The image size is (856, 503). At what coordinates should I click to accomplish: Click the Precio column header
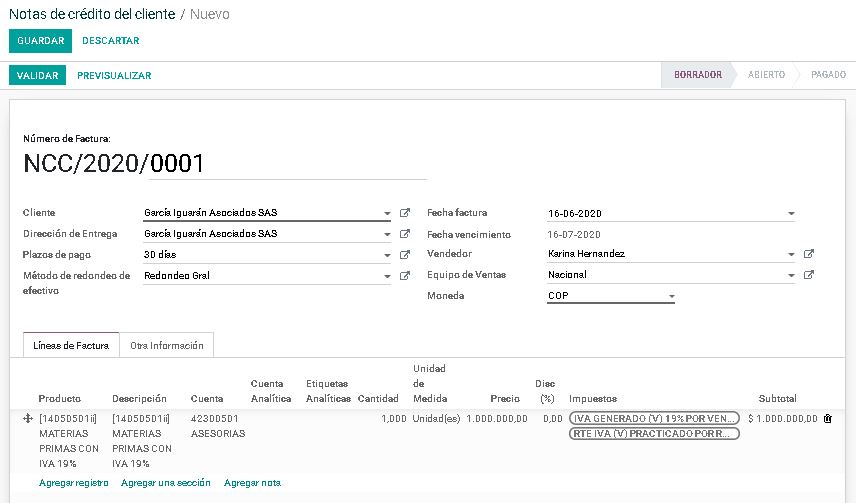pyautogui.click(x=505, y=399)
